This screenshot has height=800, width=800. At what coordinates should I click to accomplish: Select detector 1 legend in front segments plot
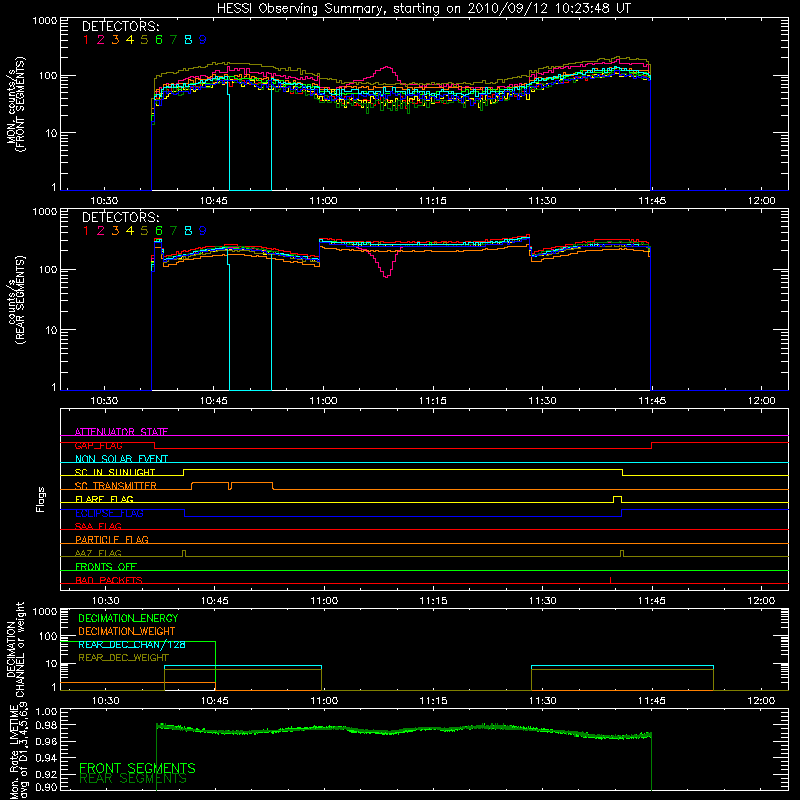point(86,40)
